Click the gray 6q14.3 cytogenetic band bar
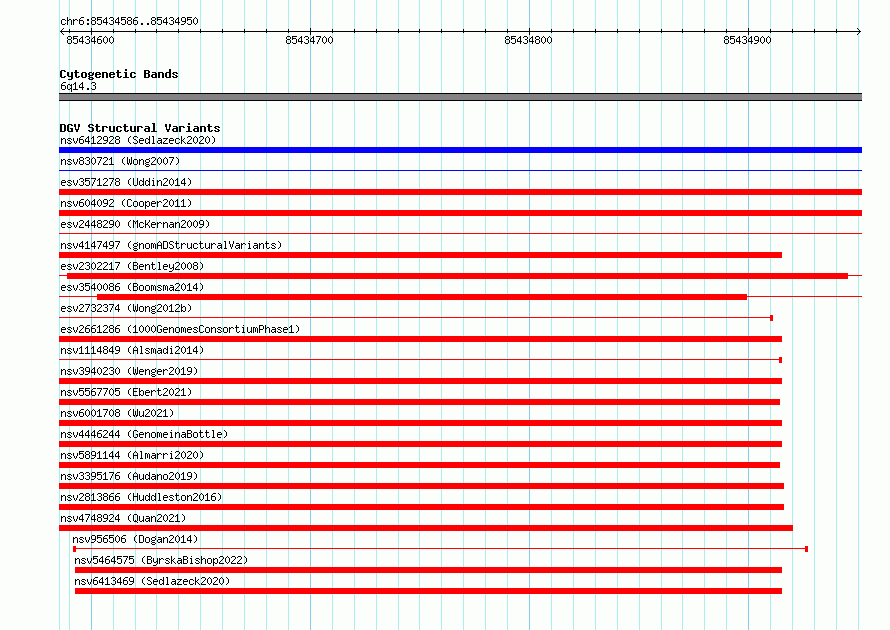 point(460,97)
